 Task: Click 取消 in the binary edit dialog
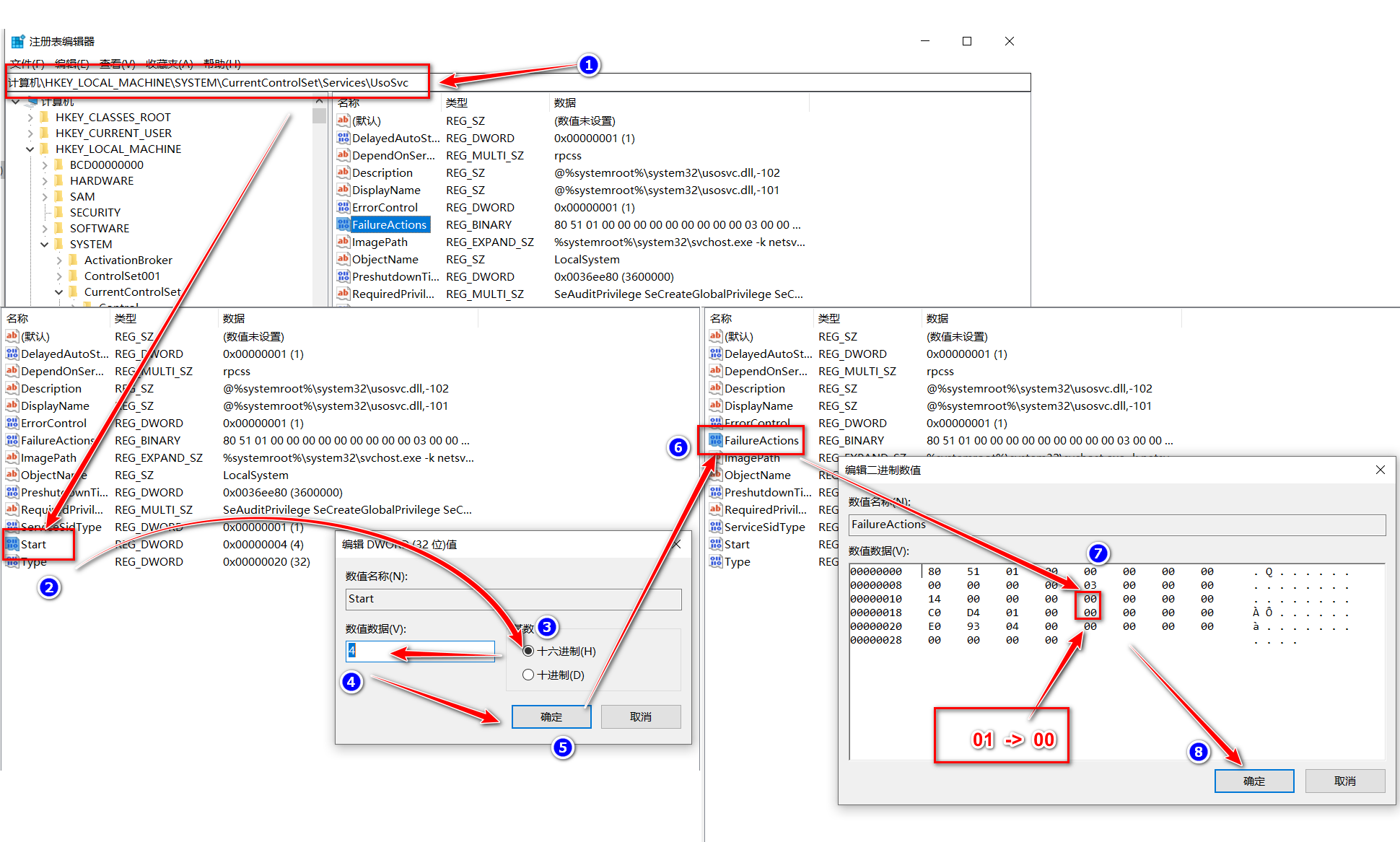1344,781
